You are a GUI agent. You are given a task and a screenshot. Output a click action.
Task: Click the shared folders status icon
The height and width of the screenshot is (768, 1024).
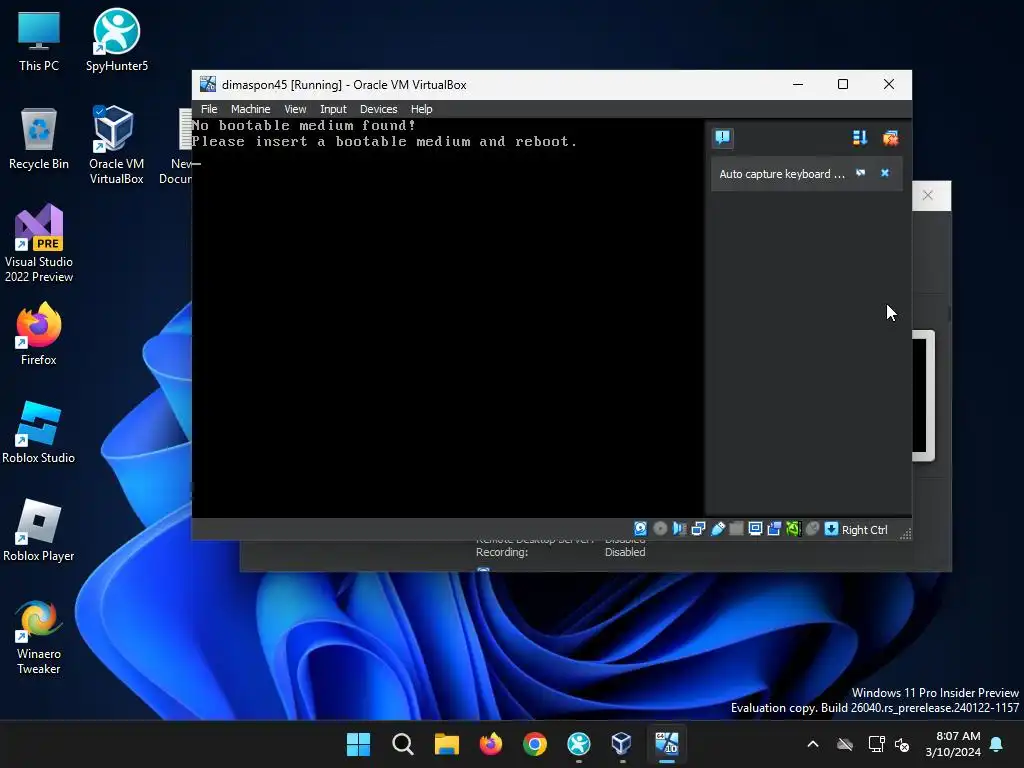[x=736, y=528]
